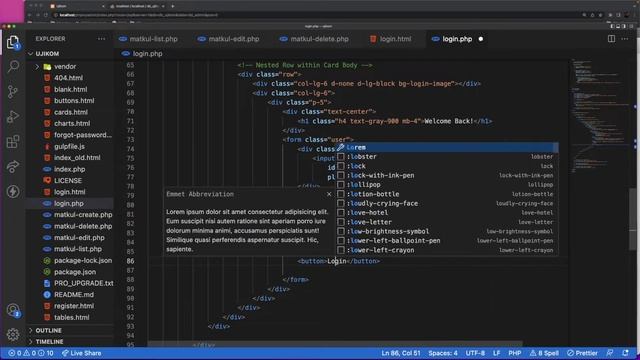
Task: Click Live Share in status bar
Action: point(81,353)
